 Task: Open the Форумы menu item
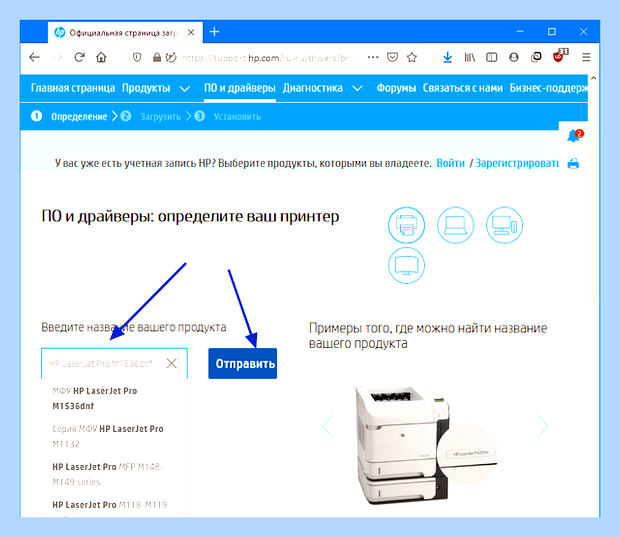(396, 88)
